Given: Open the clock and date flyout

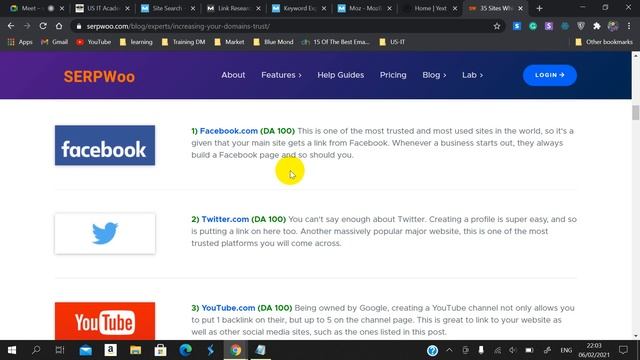Looking at the screenshot, I should point(594,350).
